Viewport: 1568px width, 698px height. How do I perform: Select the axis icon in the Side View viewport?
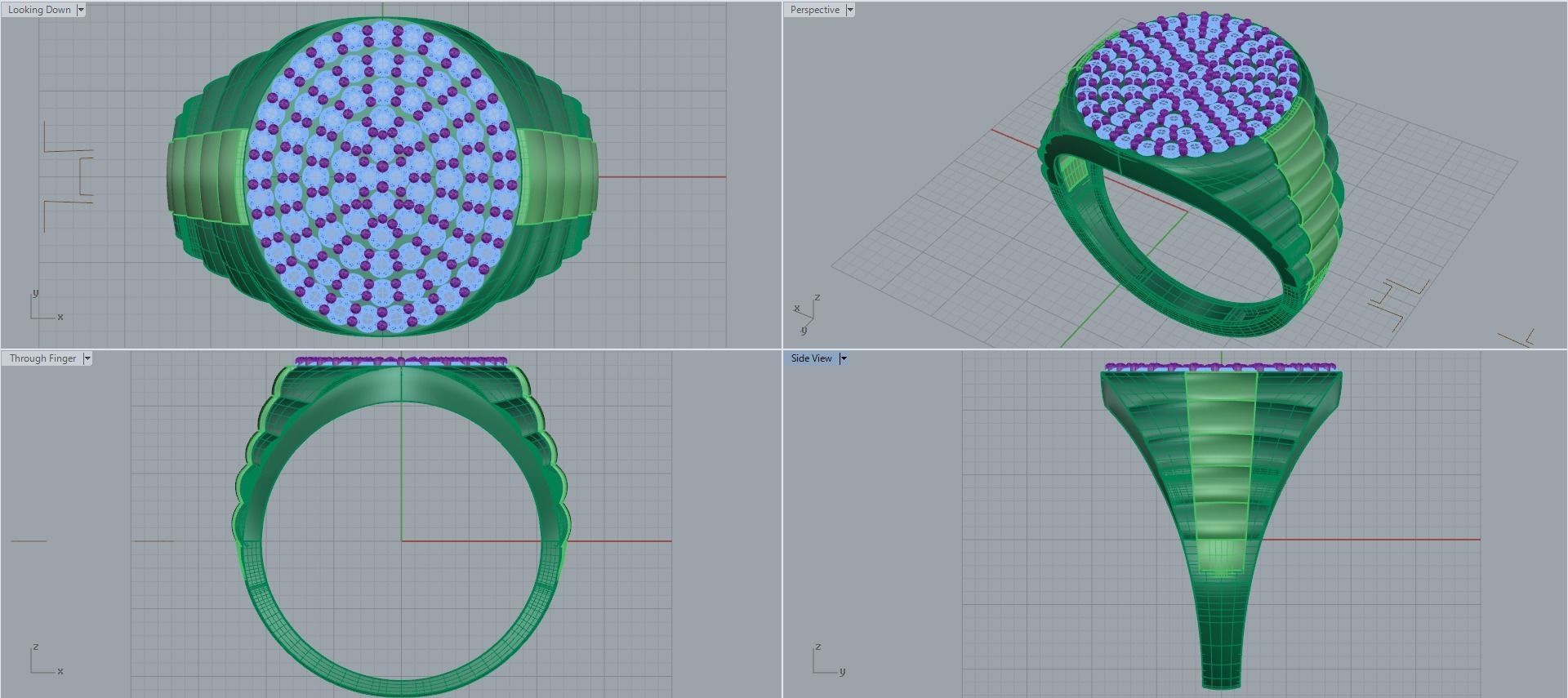coord(829,660)
